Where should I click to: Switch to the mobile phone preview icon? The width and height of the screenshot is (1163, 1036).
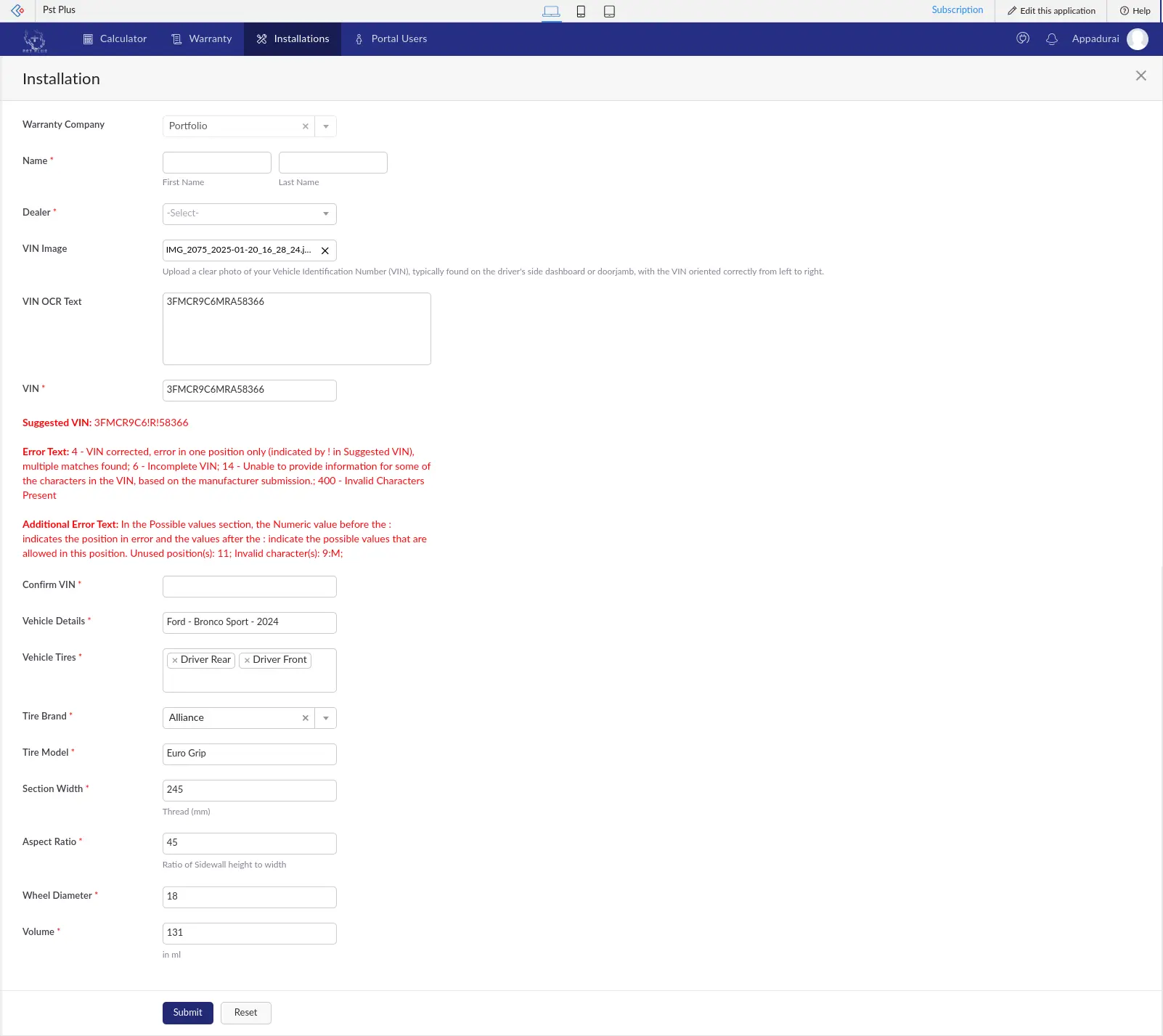point(581,11)
